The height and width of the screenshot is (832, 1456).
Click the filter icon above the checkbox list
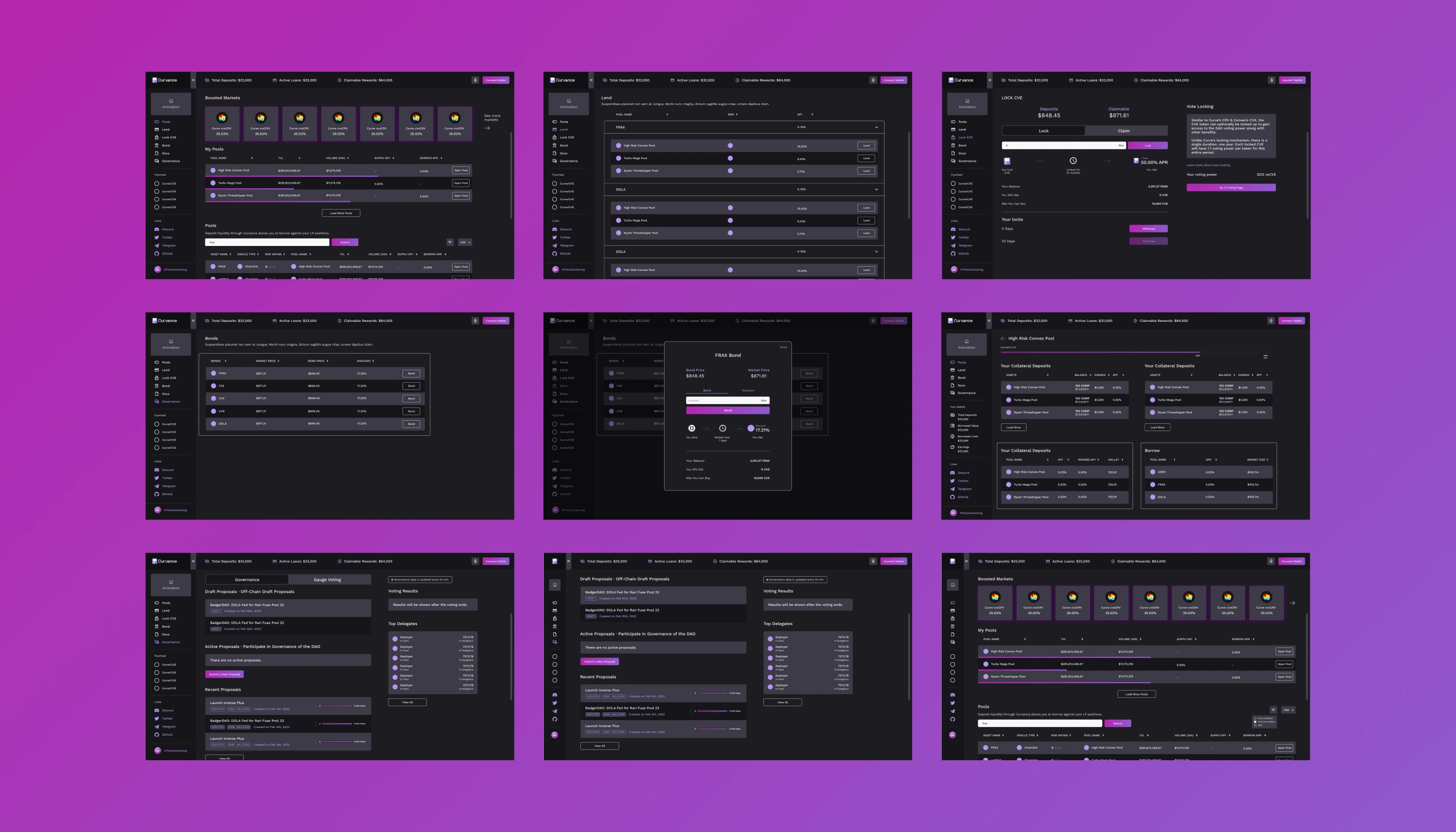click(x=1273, y=710)
